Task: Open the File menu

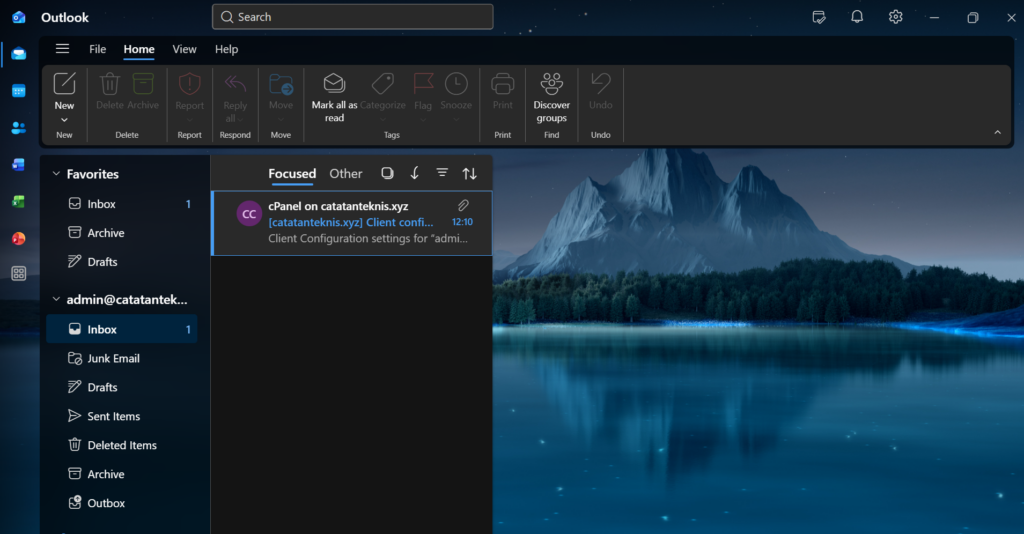Action: click(97, 49)
